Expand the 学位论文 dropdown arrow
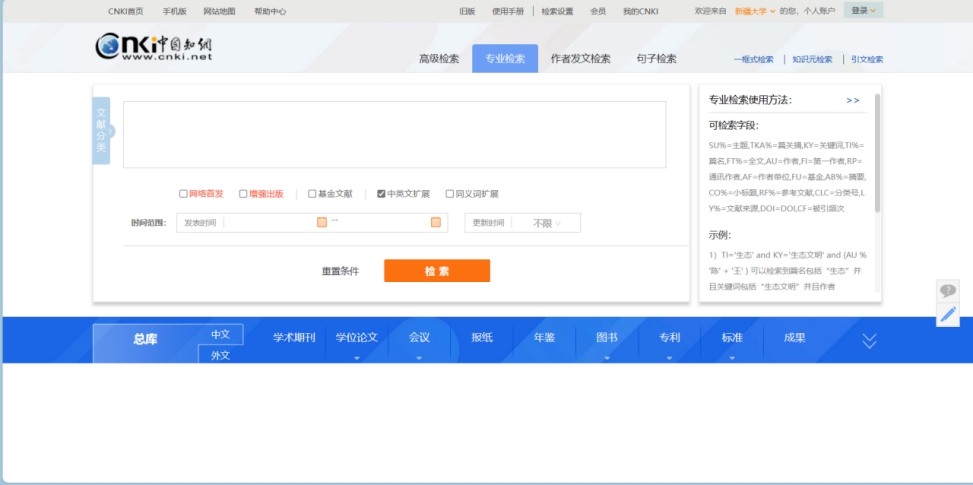Viewport: 973px width, 485px height. [357, 358]
